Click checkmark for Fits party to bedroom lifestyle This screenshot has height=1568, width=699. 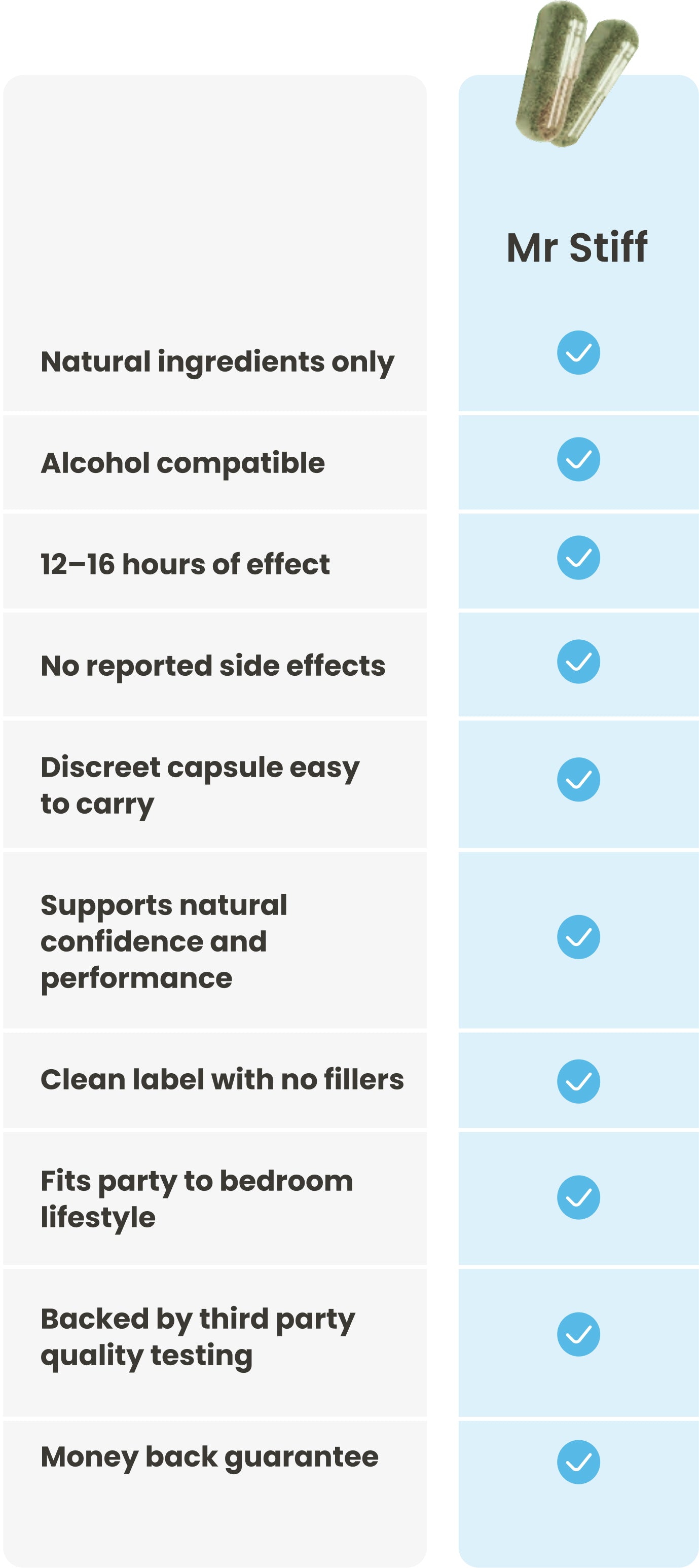coord(578,1197)
